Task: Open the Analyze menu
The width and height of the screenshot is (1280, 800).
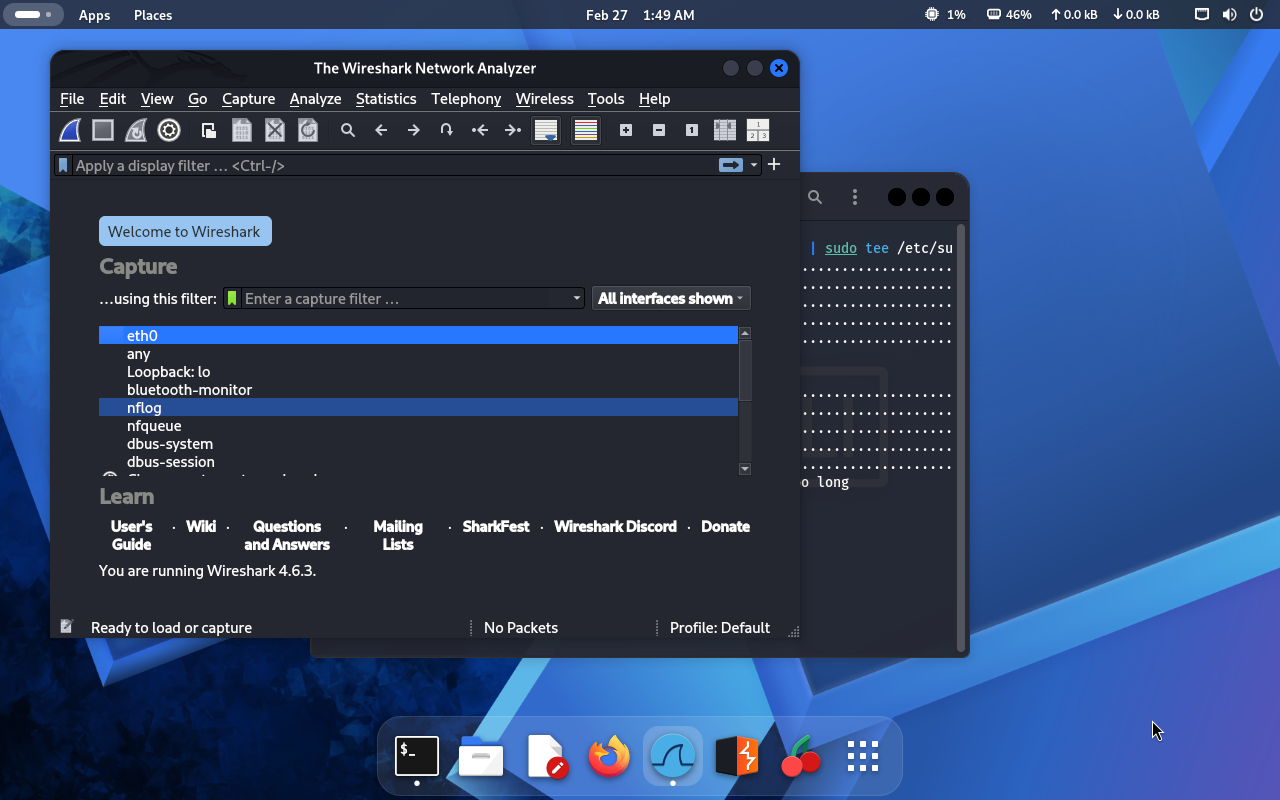Action: (315, 99)
